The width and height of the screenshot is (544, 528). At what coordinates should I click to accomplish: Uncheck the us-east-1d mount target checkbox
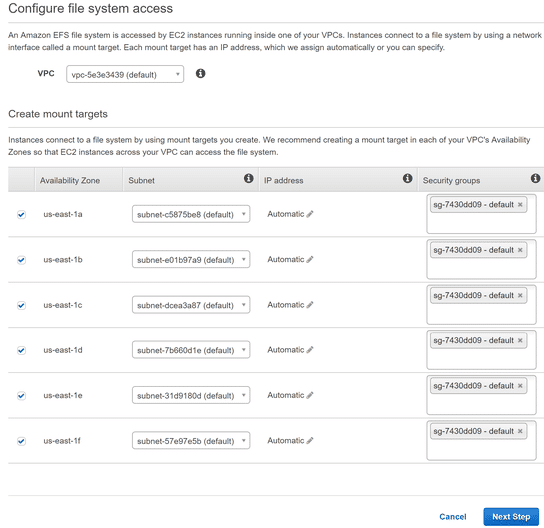click(22, 350)
